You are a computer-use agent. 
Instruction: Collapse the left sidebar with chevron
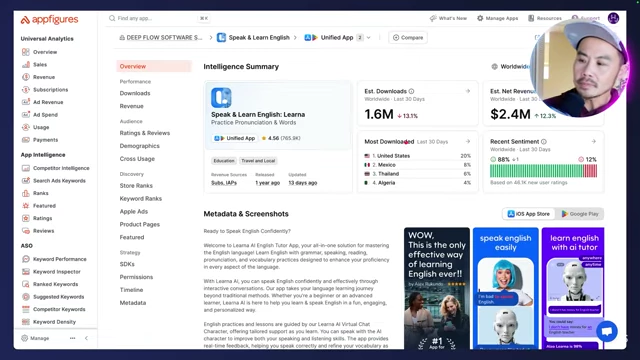pos(86,338)
